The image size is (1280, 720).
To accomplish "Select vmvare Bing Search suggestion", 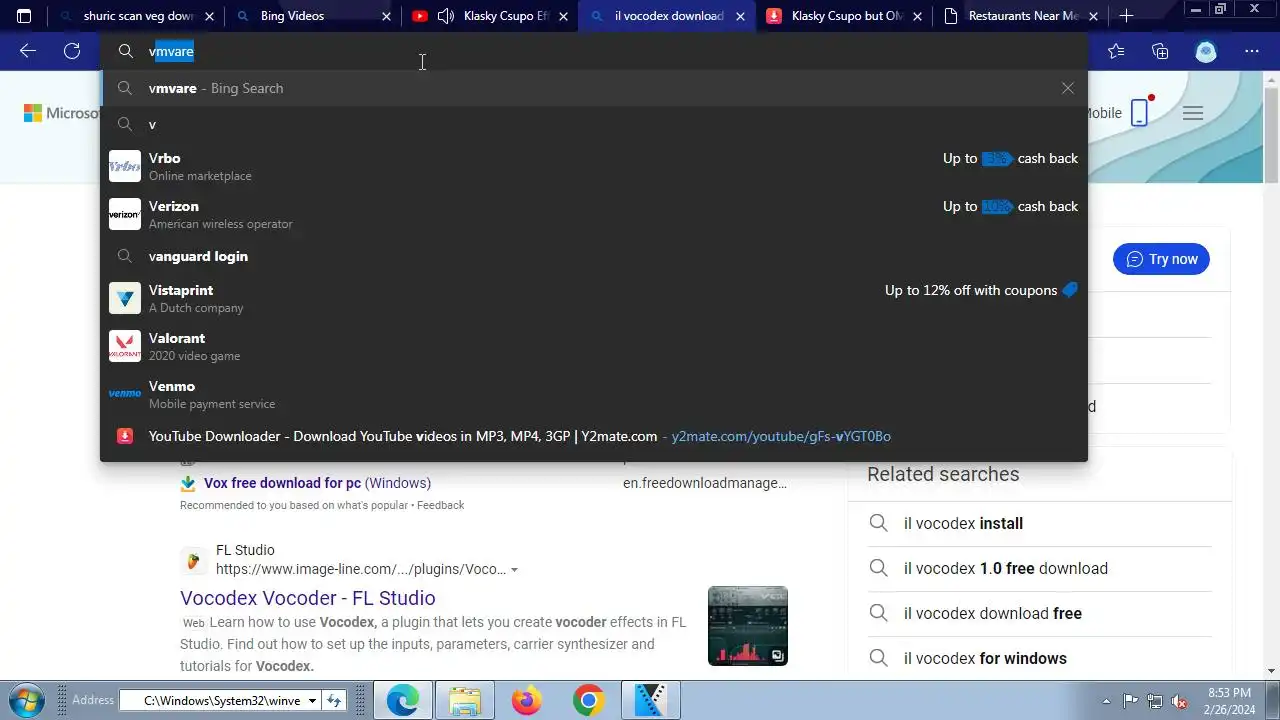I will pyautogui.click(x=594, y=88).
